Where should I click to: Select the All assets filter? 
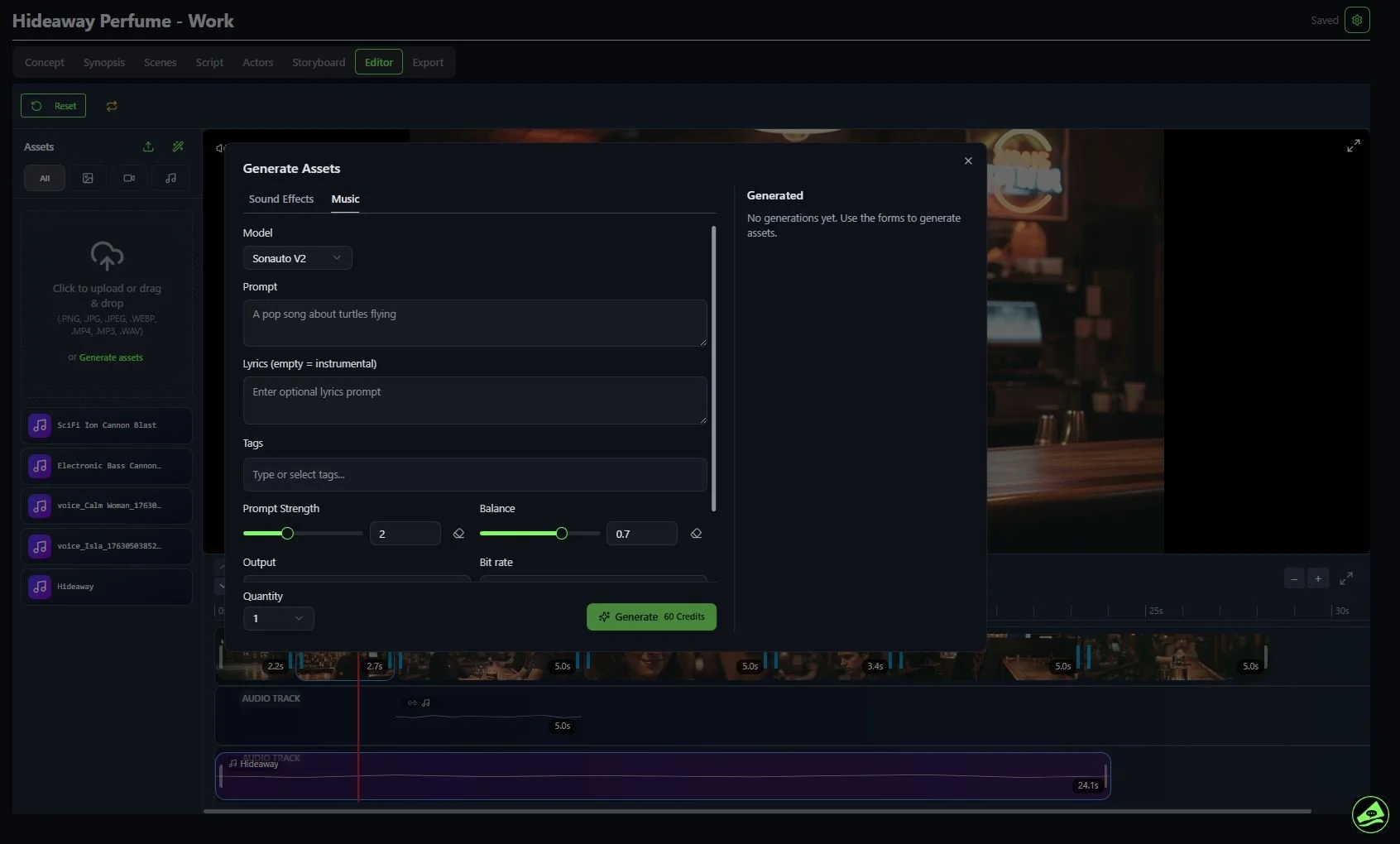[x=45, y=178]
